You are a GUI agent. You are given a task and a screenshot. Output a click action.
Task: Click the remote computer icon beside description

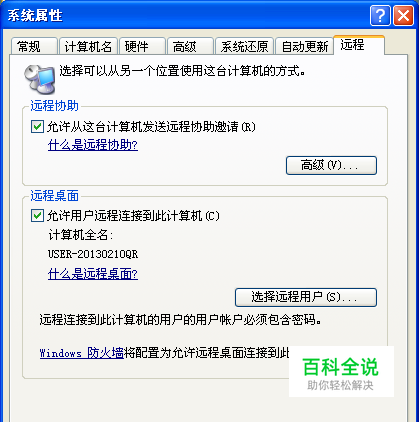click(x=40, y=79)
